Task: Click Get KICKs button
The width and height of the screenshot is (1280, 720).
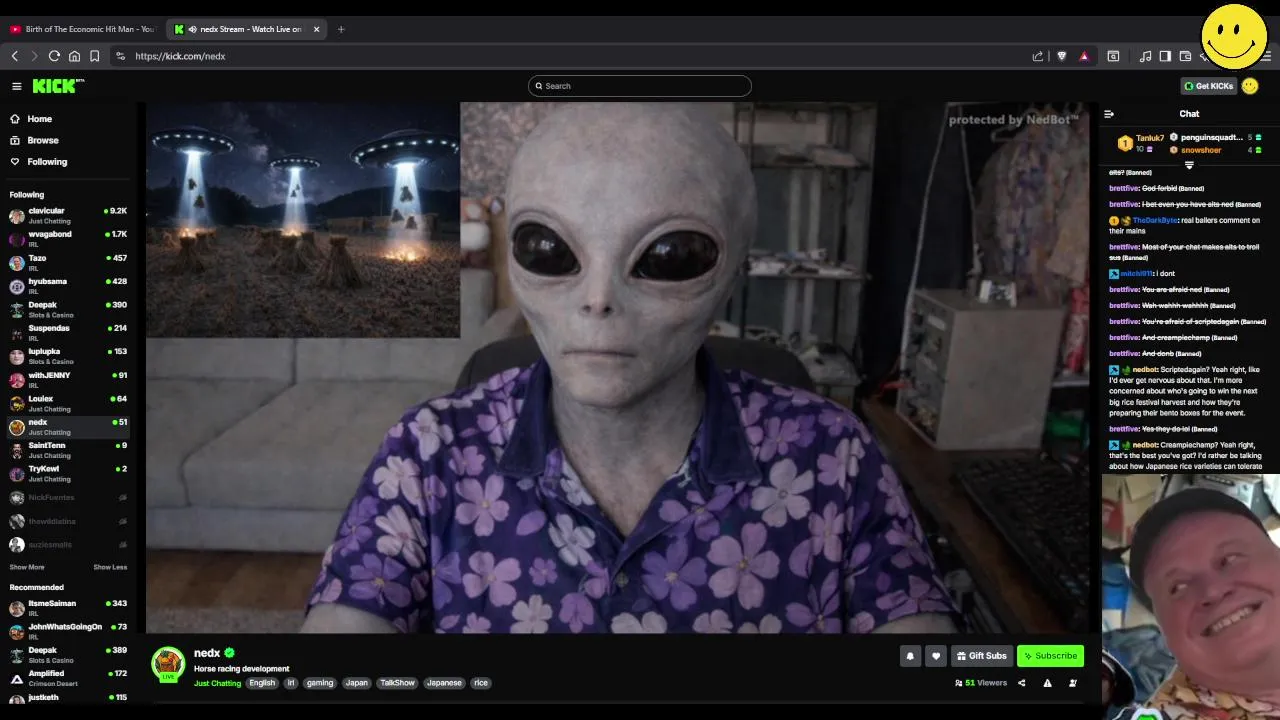Action: 1208,86
